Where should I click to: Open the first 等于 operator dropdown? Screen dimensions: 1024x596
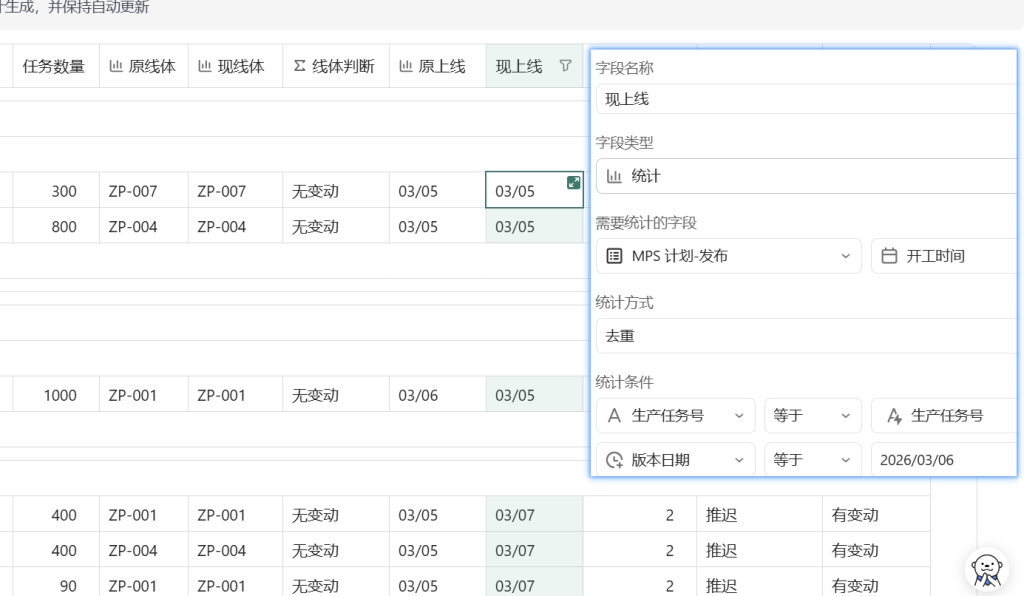tap(812, 416)
